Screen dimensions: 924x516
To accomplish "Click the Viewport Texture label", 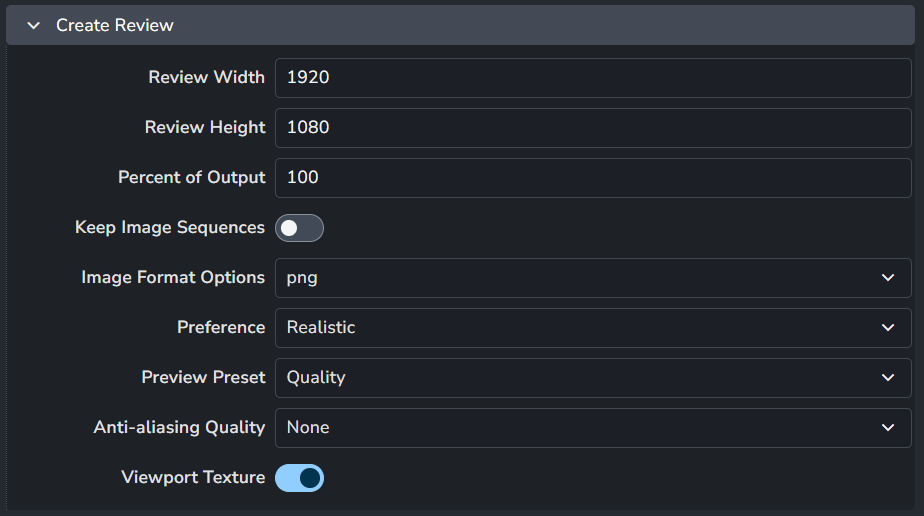I will (193, 477).
